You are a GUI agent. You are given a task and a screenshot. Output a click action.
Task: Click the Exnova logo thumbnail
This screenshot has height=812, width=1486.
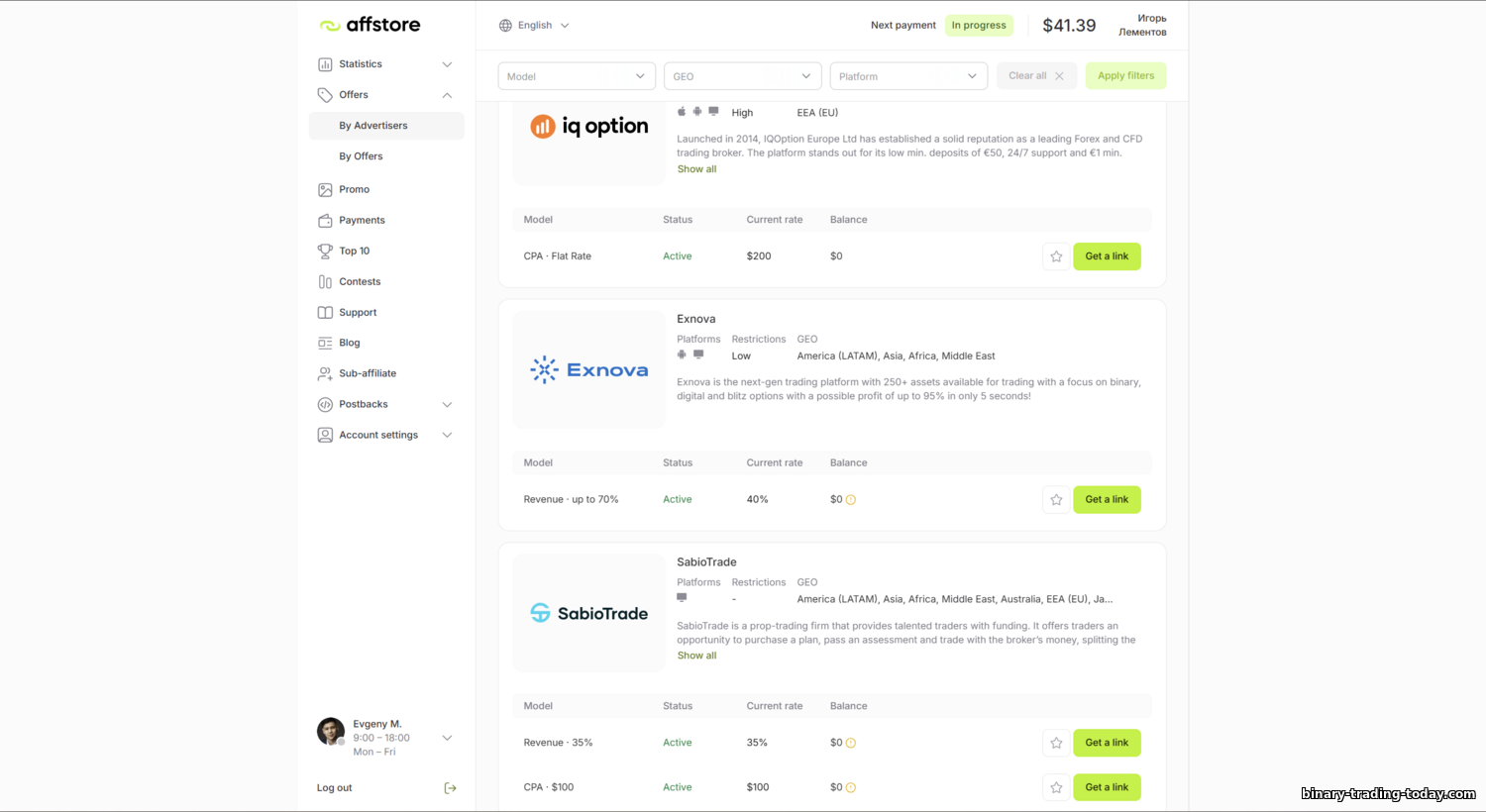pyautogui.click(x=589, y=370)
